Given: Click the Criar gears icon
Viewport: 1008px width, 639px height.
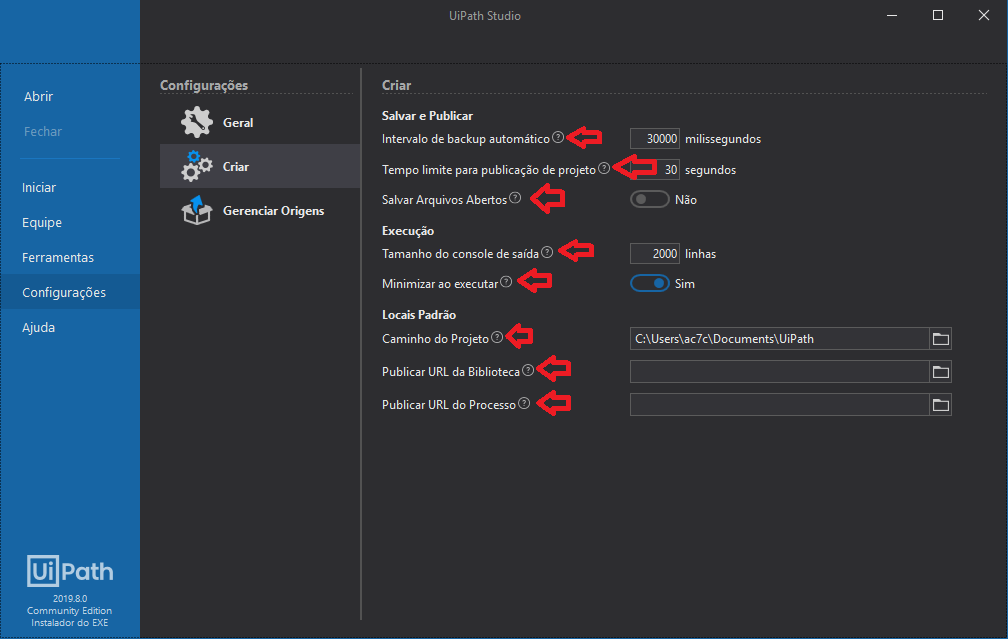Looking at the screenshot, I should [x=197, y=166].
